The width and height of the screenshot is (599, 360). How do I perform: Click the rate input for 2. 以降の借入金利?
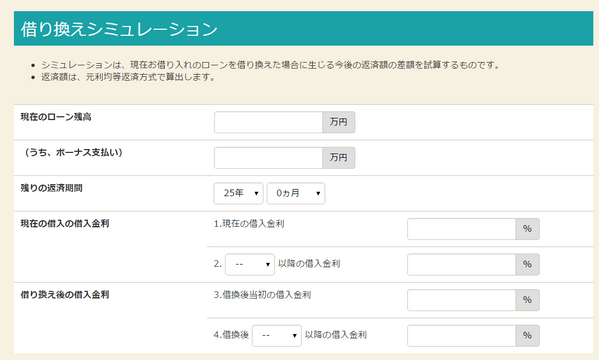tap(461, 264)
